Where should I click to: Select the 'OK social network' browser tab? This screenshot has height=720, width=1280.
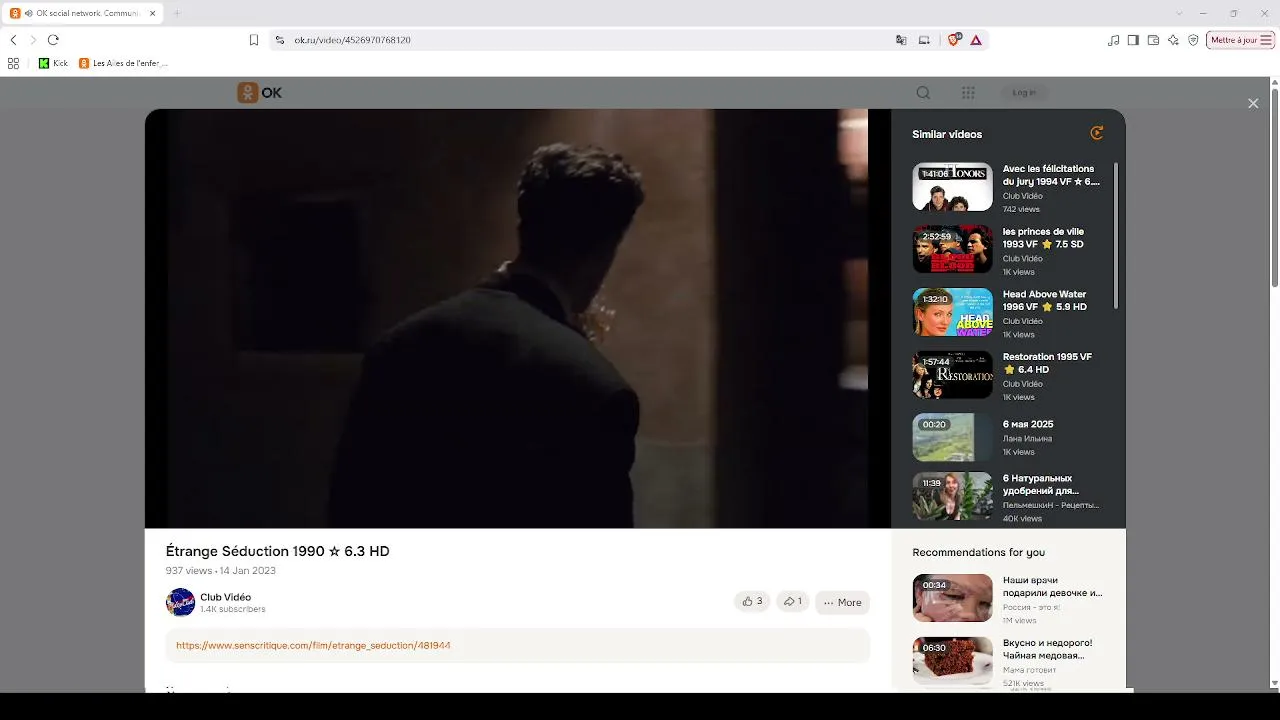82,13
